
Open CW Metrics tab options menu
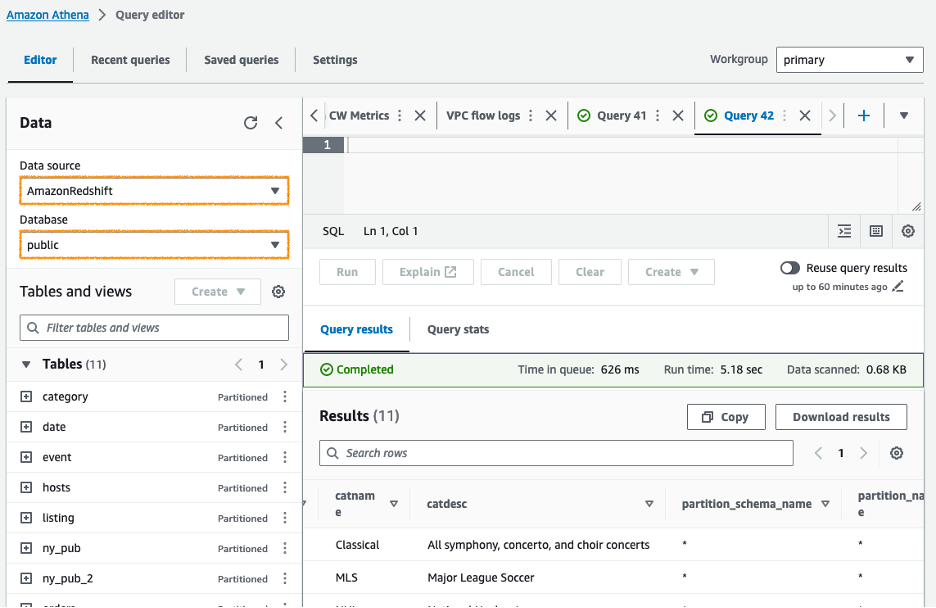[x=400, y=116]
